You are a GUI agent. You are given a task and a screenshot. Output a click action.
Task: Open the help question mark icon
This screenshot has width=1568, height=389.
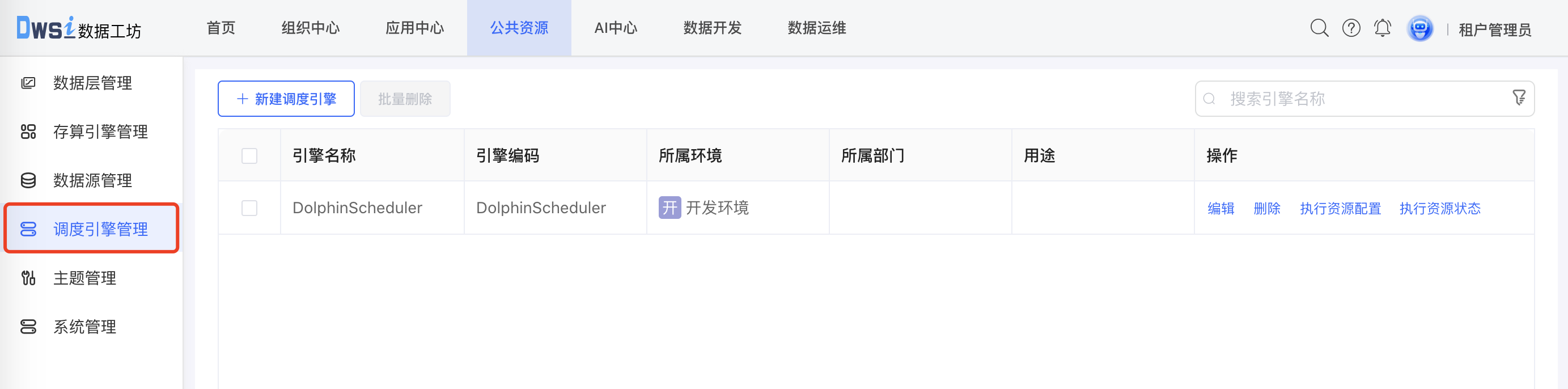click(x=1351, y=28)
